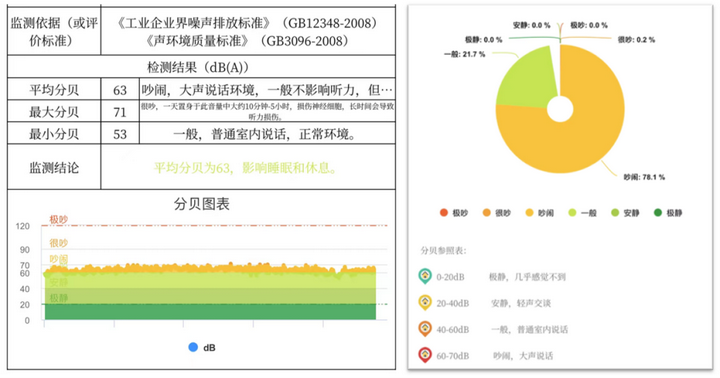
Task: Click the GB12348-2008 standard line
Action: (x=248, y=23)
